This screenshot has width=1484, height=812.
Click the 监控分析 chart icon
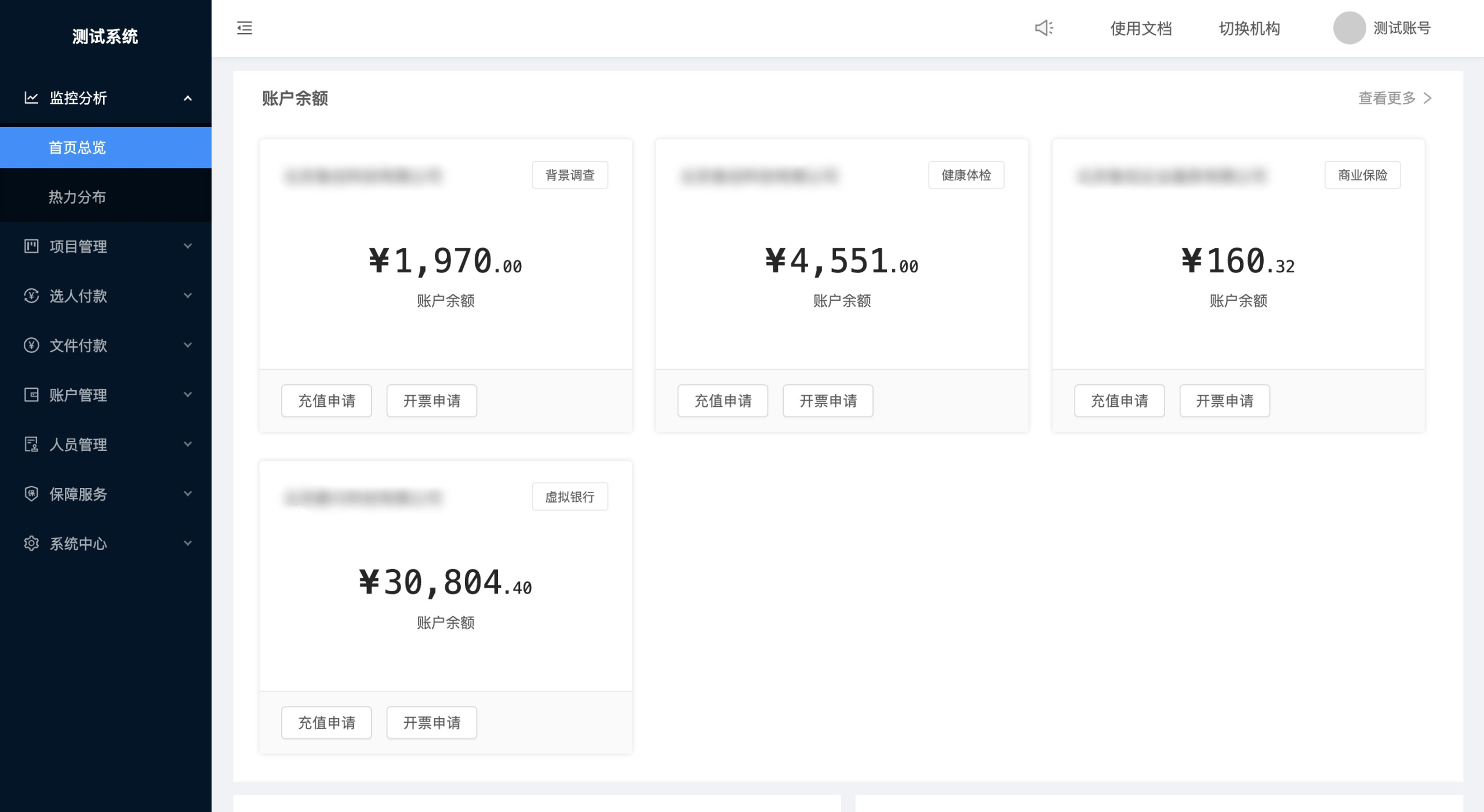pos(31,98)
